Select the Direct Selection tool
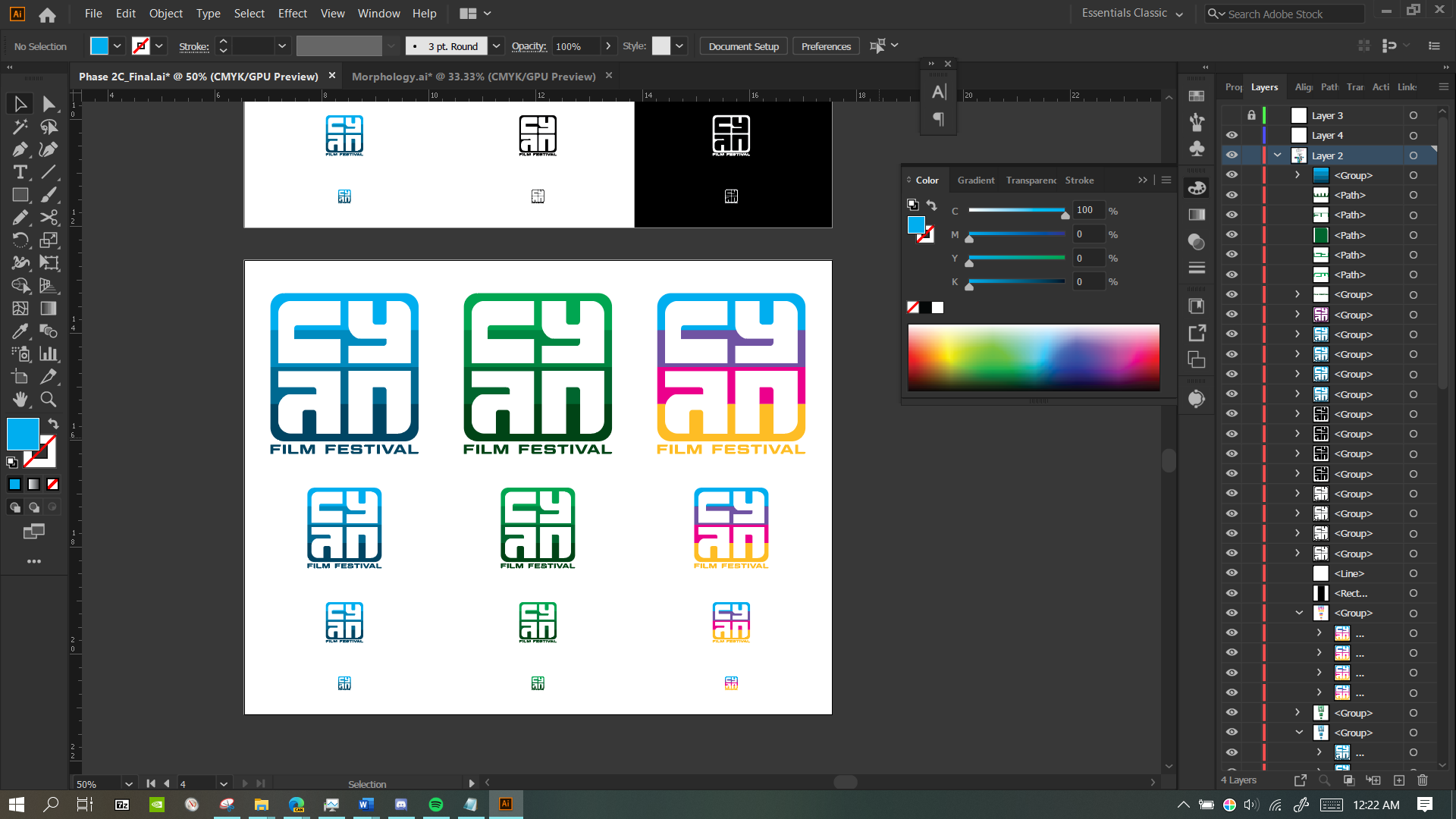Screen dimensions: 1456x819 click(49, 104)
